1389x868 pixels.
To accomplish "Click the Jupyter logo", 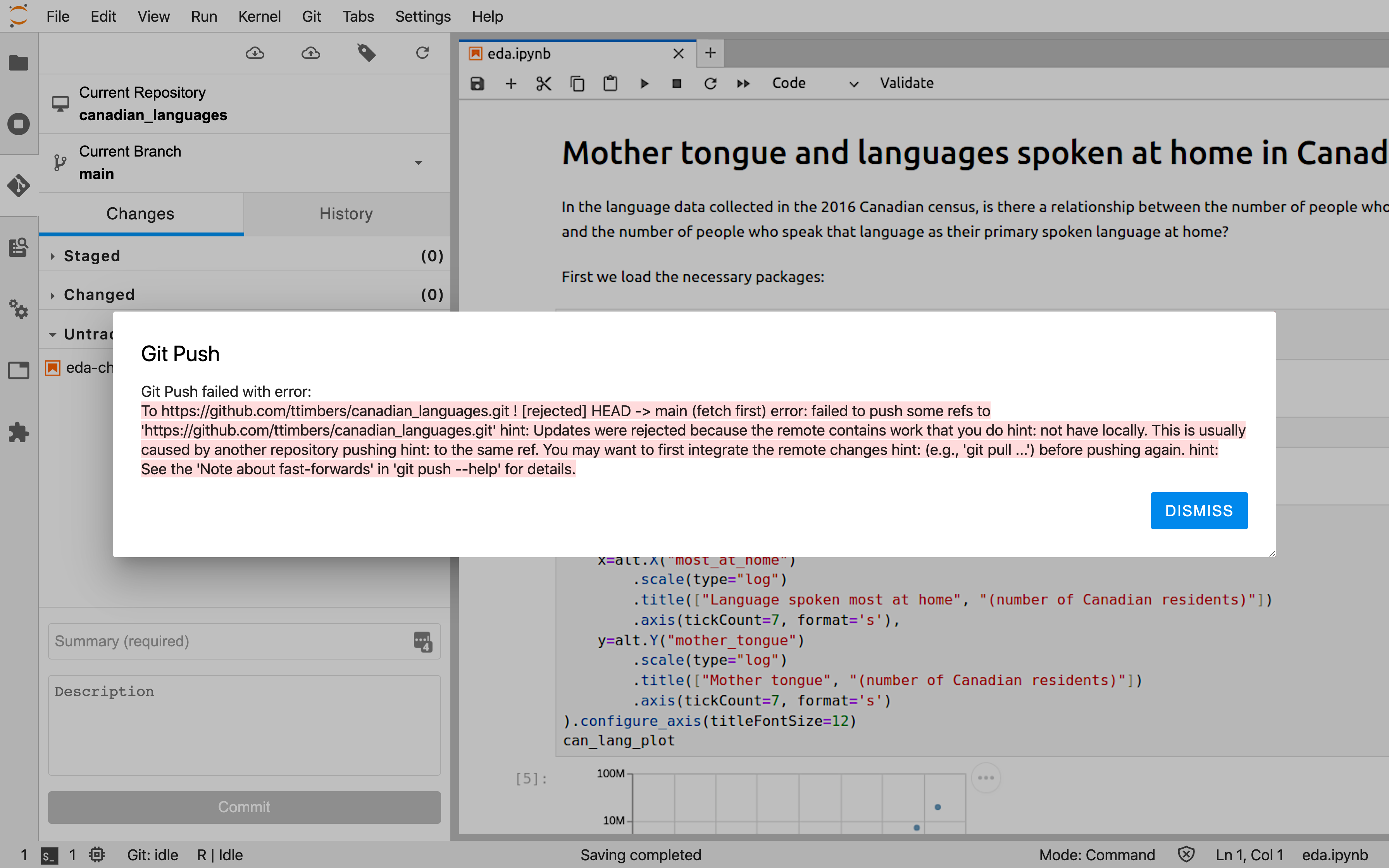I will (x=18, y=15).
